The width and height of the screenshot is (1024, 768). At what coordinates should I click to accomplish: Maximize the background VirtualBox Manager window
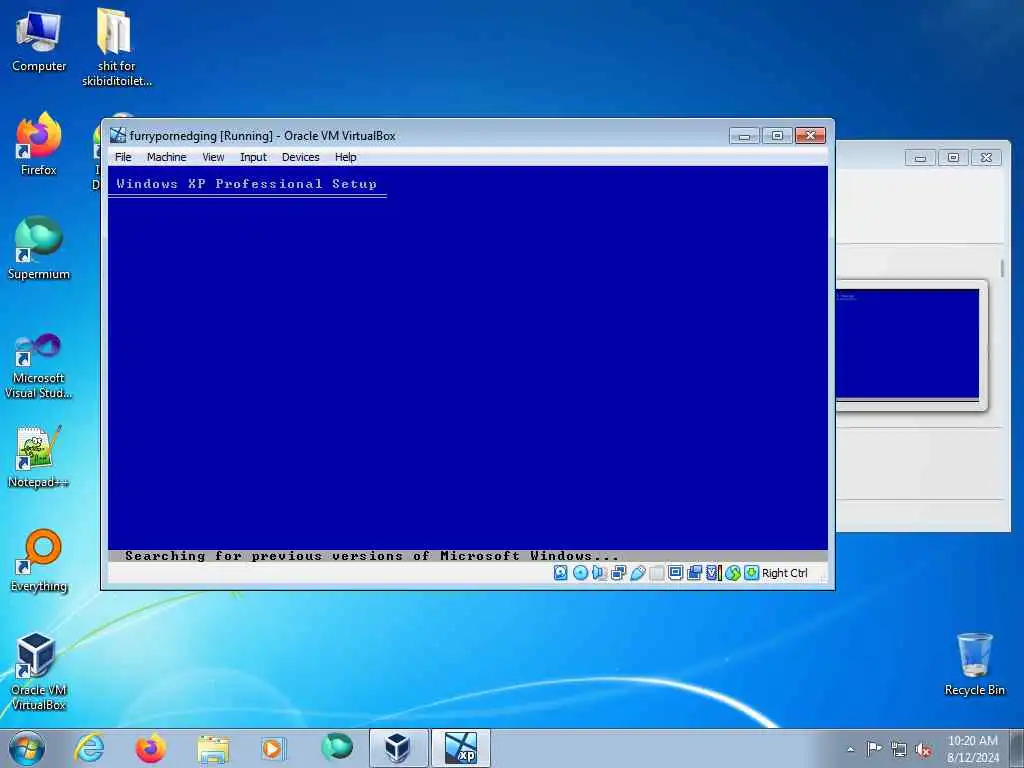pyautogui.click(x=953, y=157)
